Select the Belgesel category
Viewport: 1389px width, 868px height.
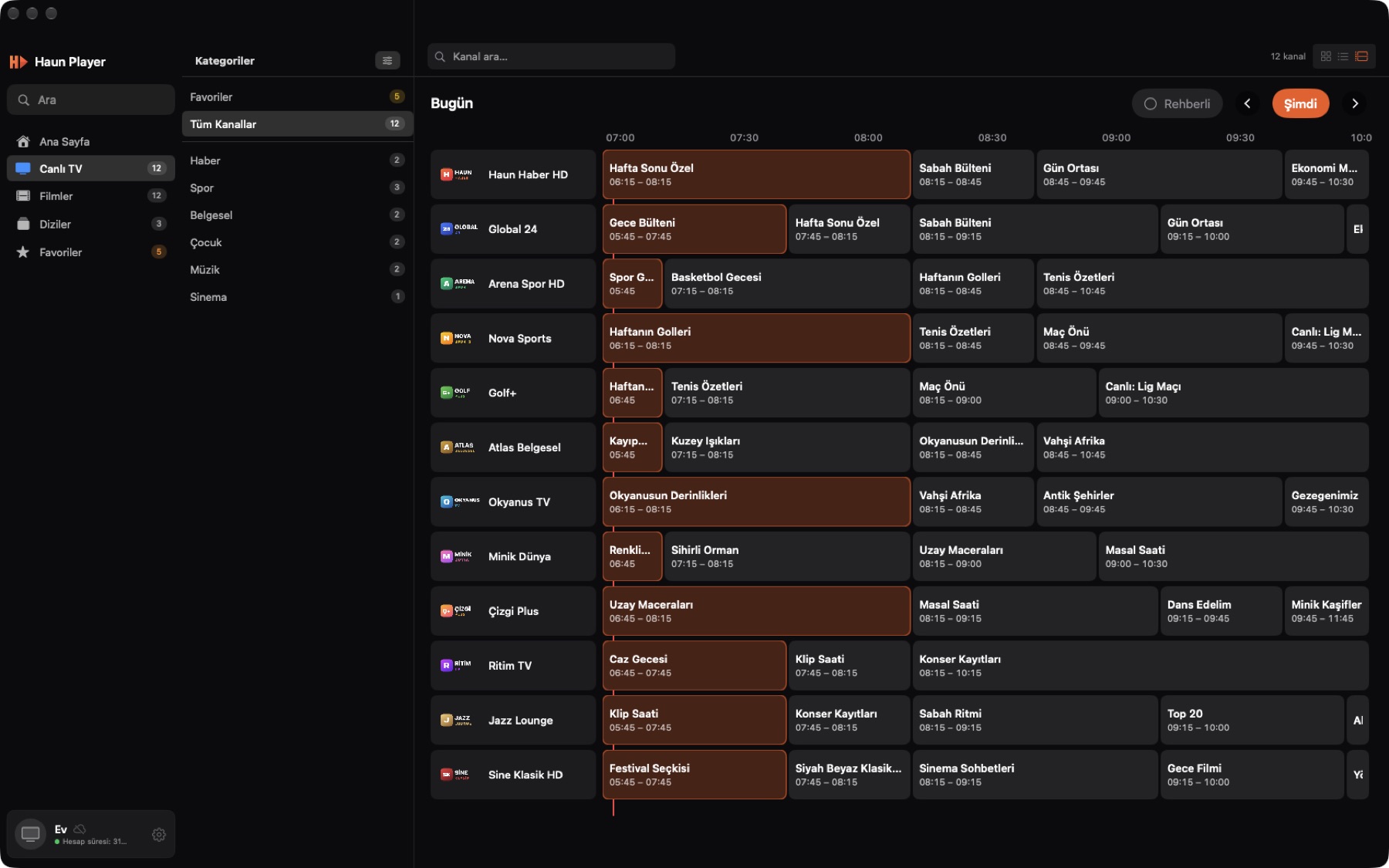(x=297, y=214)
